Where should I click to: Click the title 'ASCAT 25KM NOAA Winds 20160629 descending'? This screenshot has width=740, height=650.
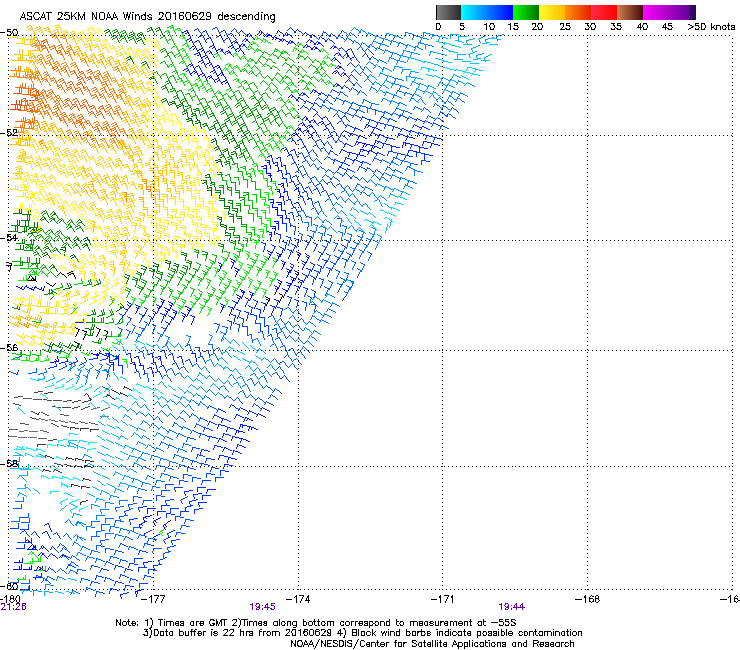(x=147, y=16)
